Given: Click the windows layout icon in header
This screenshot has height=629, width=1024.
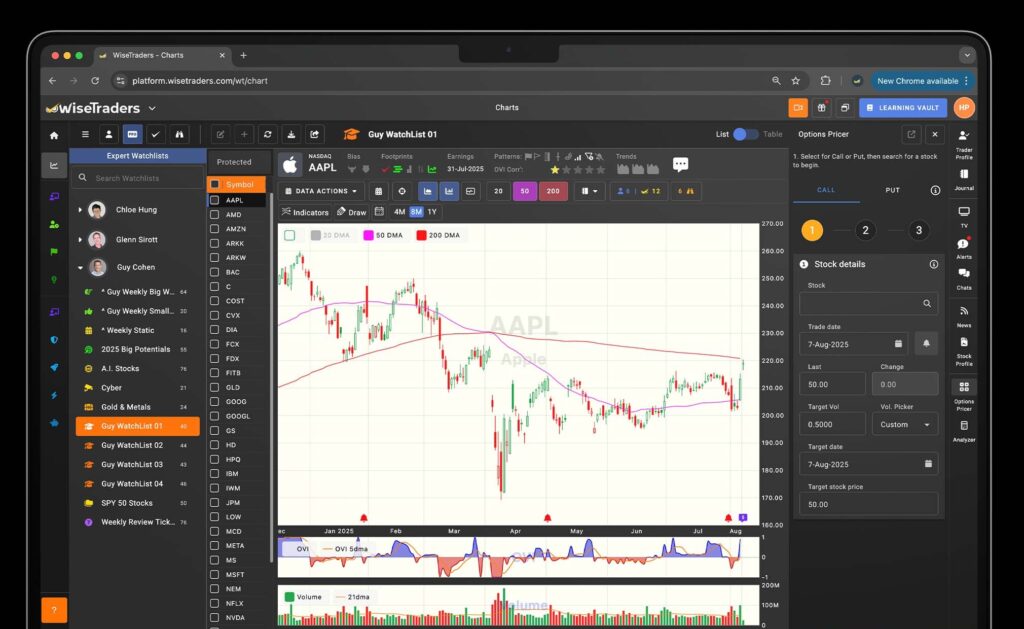Looking at the screenshot, I should pyautogui.click(x=844, y=108).
